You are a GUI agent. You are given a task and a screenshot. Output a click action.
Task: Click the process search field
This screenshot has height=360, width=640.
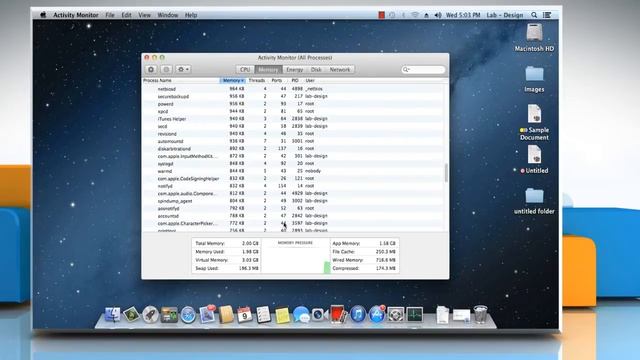pyautogui.click(x=423, y=70)
